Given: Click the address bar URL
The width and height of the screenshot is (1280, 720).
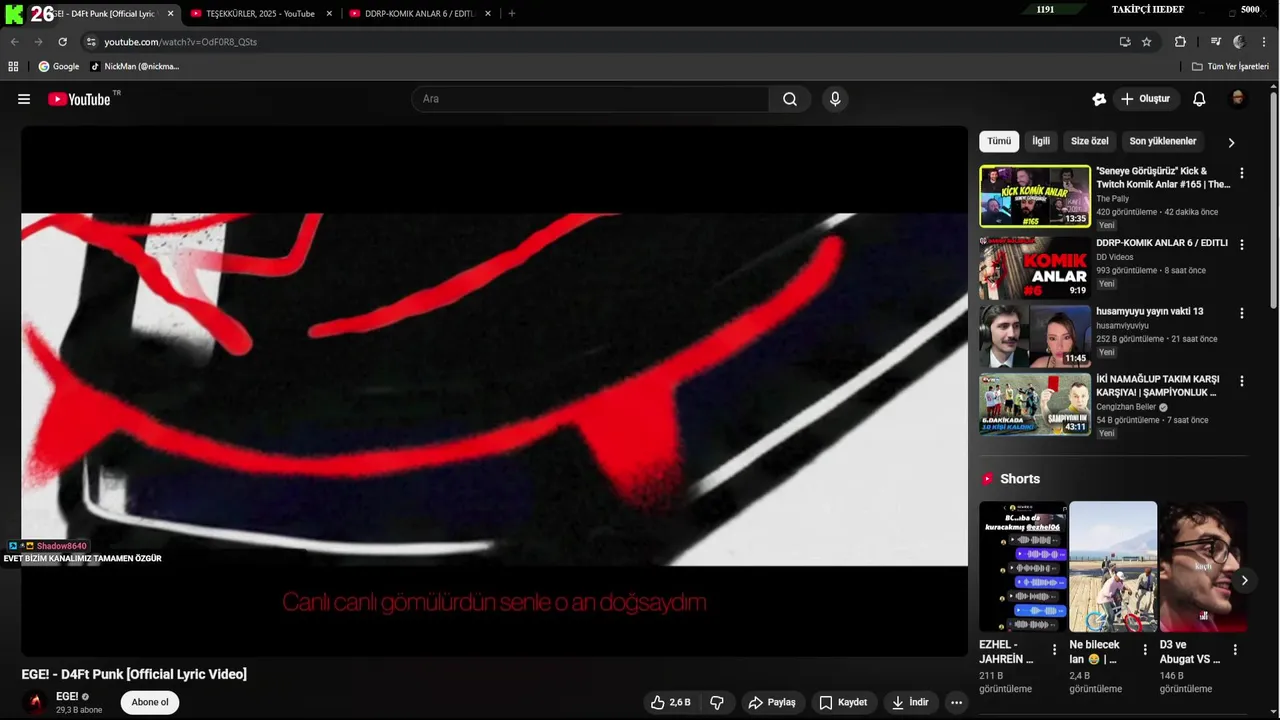Looking at the screenshot, I should [x=180, y=42].
